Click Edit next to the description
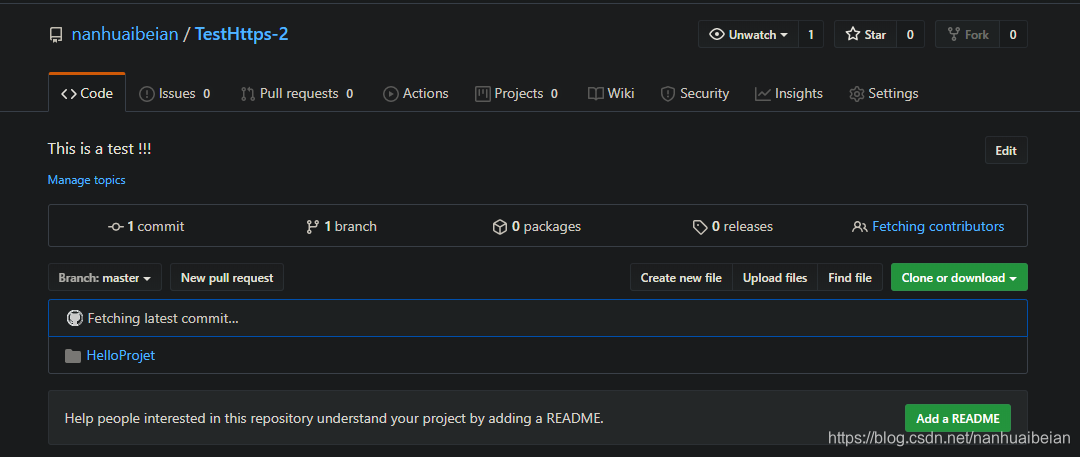The image size is (1080, 457). [1006, 151]
